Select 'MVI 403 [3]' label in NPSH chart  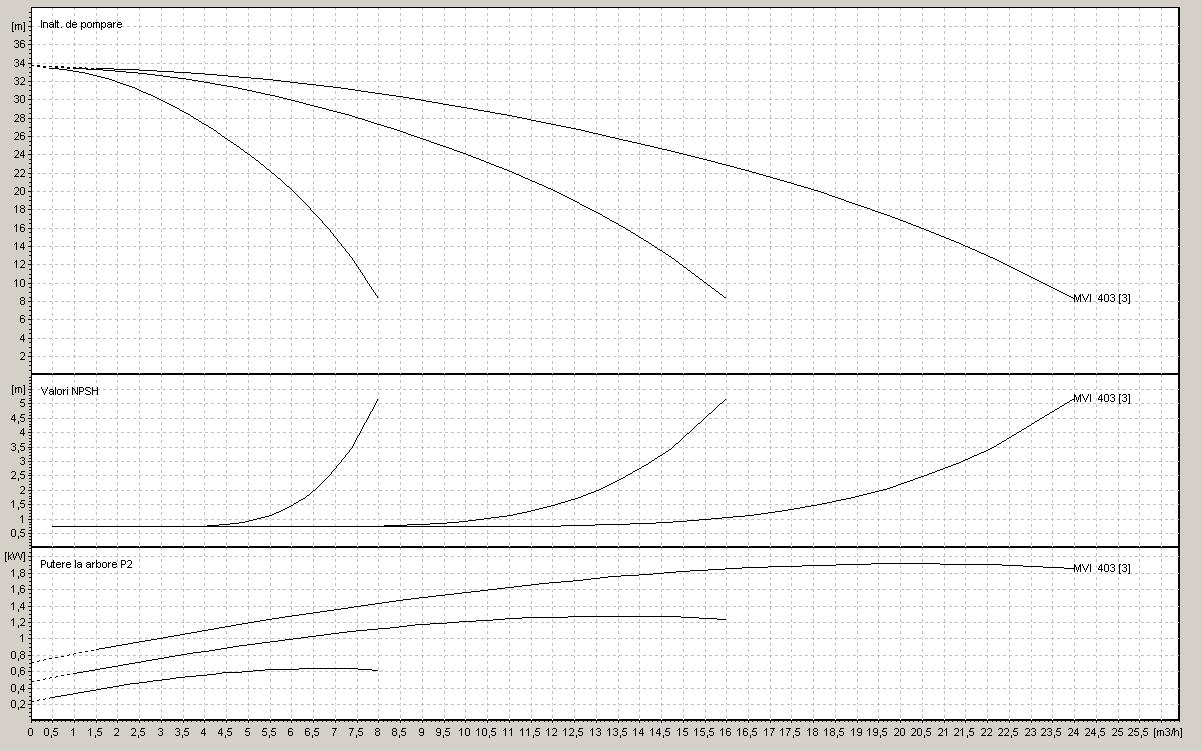click(x=1101, y=398)
